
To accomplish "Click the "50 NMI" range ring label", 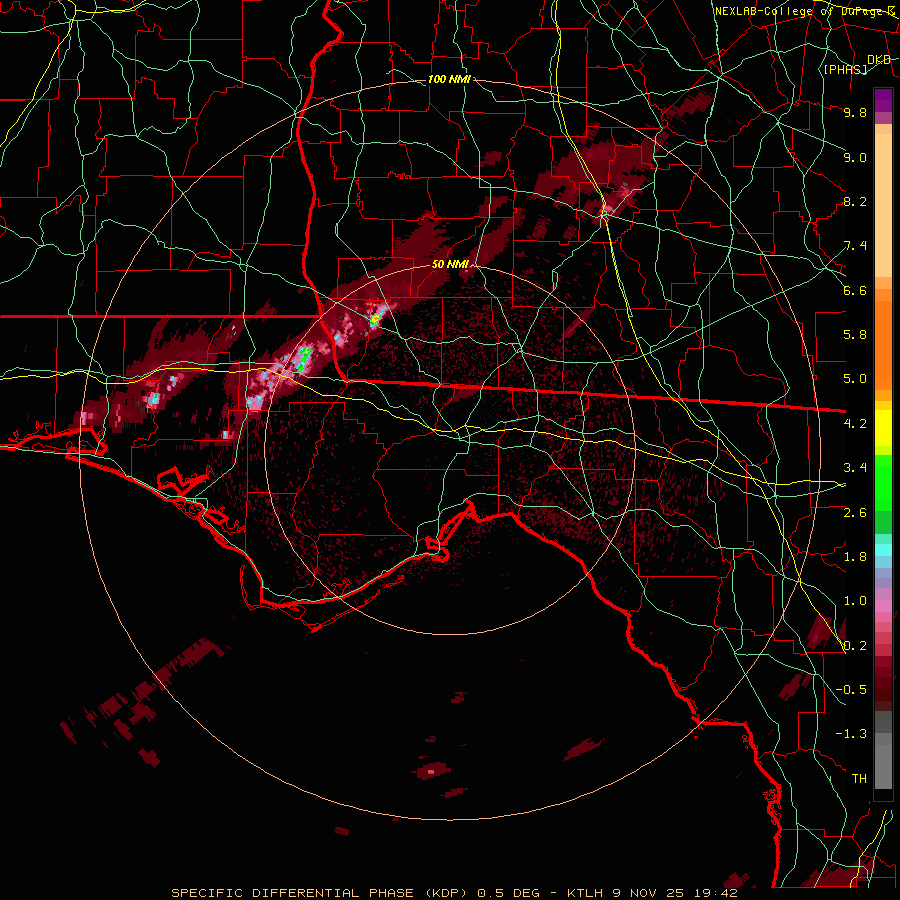I will point(451,264).
